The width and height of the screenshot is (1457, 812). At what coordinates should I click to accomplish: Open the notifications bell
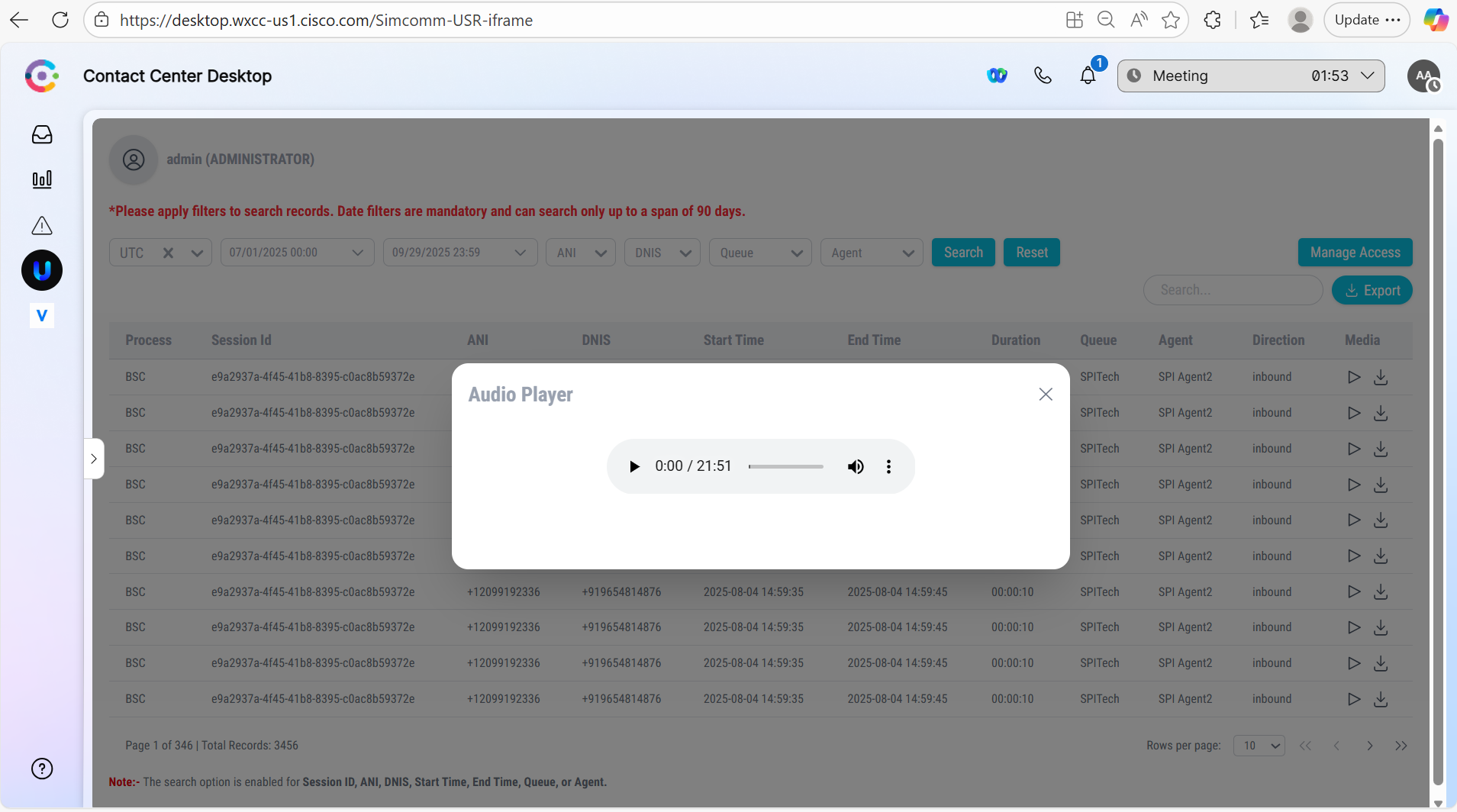1088,76
